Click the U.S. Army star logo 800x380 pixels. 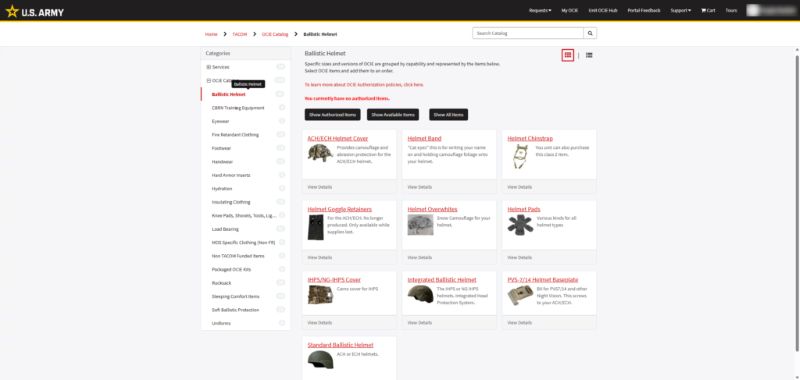coord(12,11)
